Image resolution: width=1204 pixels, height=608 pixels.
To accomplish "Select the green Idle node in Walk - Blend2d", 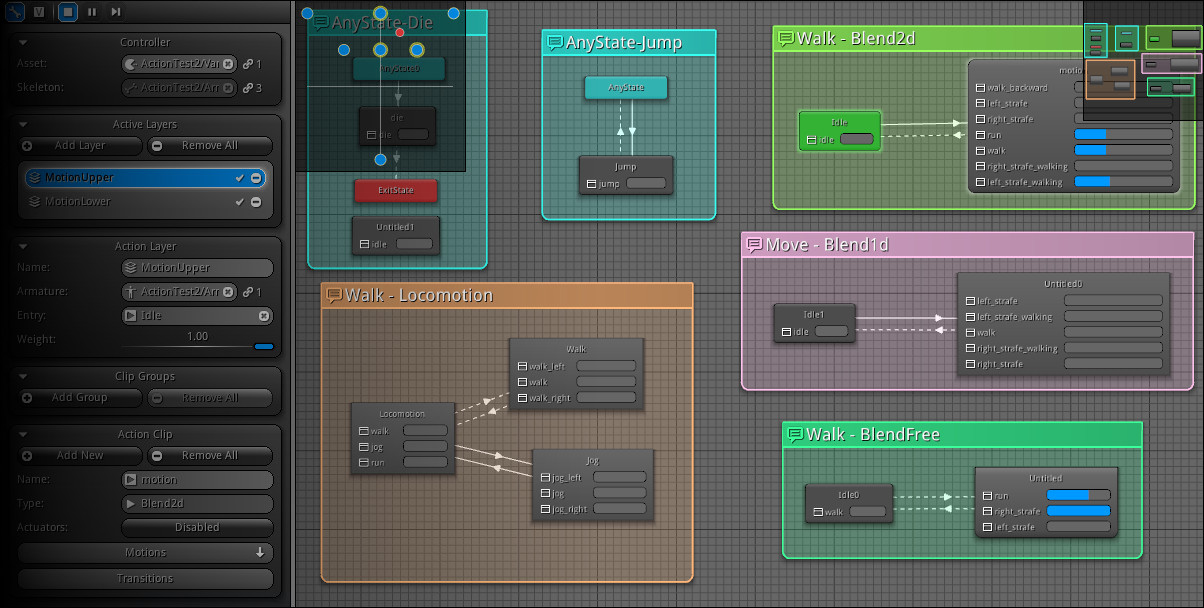I will [x=839, y=131].
